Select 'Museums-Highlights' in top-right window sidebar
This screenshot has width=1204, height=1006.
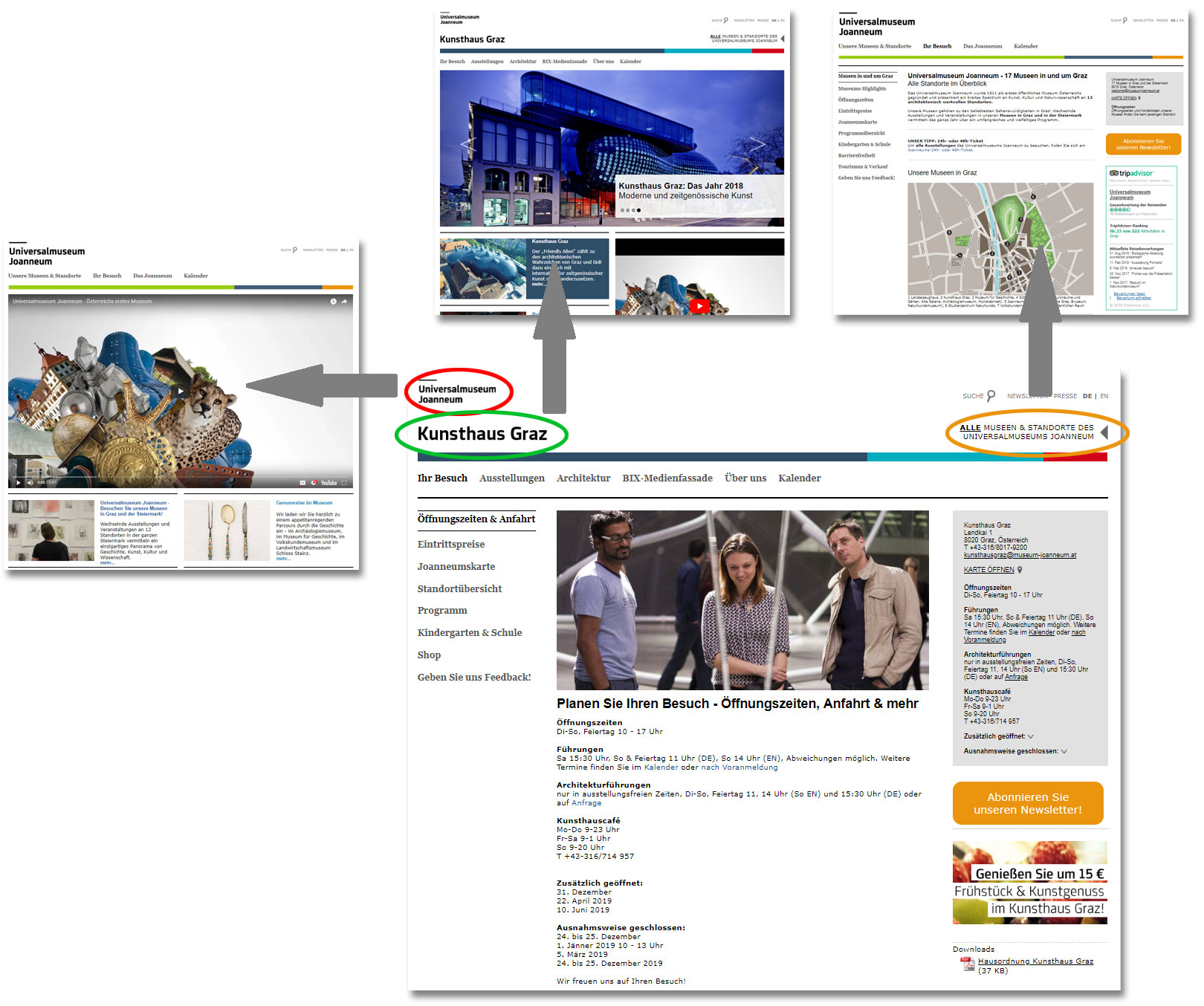click(862, 88)
